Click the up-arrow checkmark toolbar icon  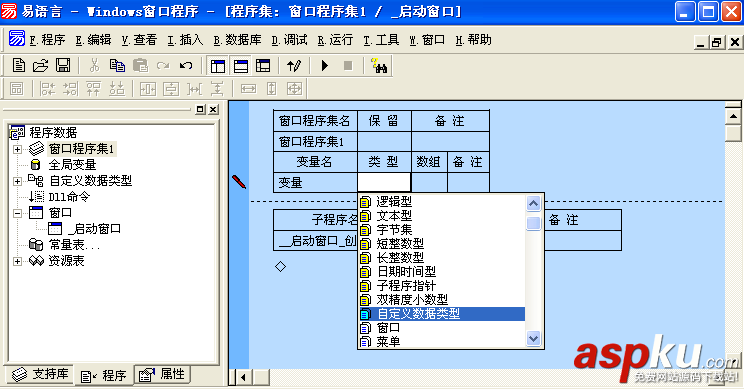click(x=294, y=66)
